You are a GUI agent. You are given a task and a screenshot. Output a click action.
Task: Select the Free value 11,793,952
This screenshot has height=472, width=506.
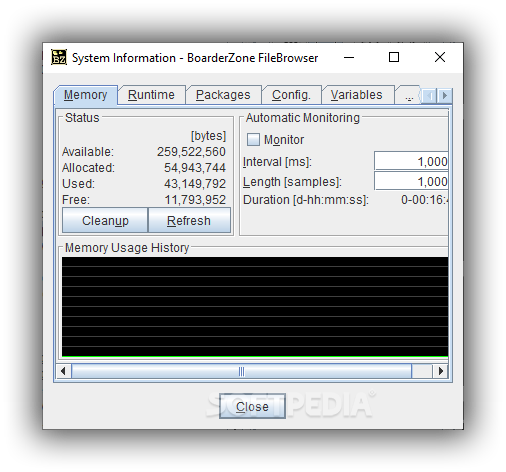tap(195, 200)
